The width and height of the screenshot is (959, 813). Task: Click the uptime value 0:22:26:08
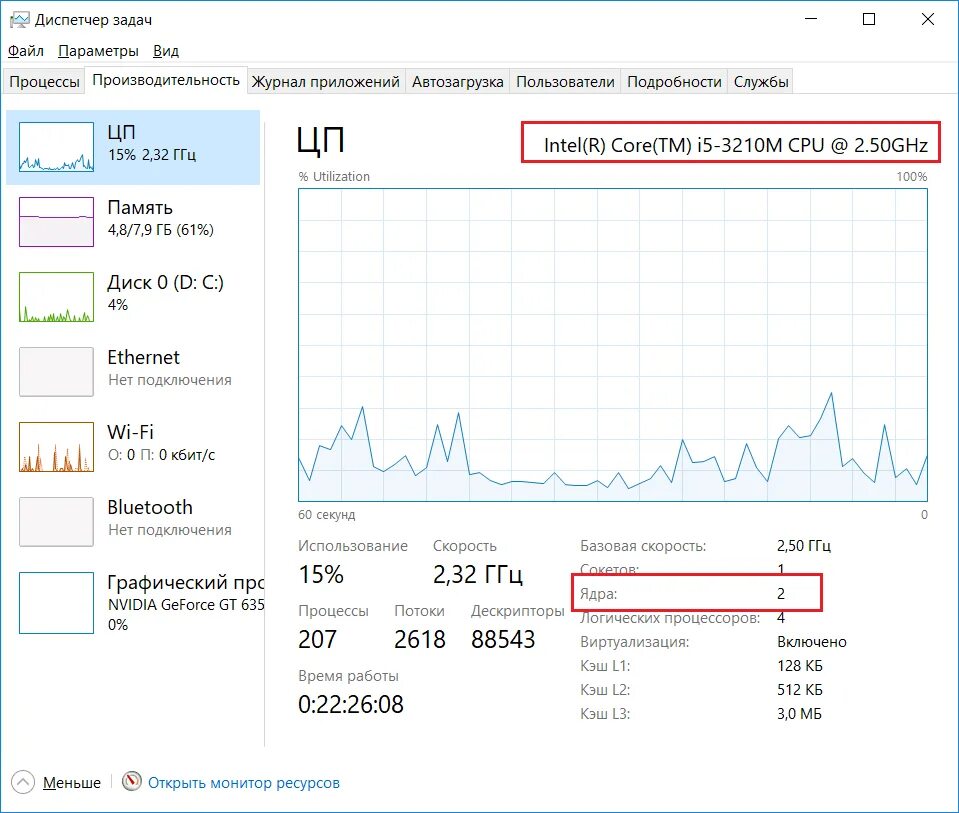351,705
